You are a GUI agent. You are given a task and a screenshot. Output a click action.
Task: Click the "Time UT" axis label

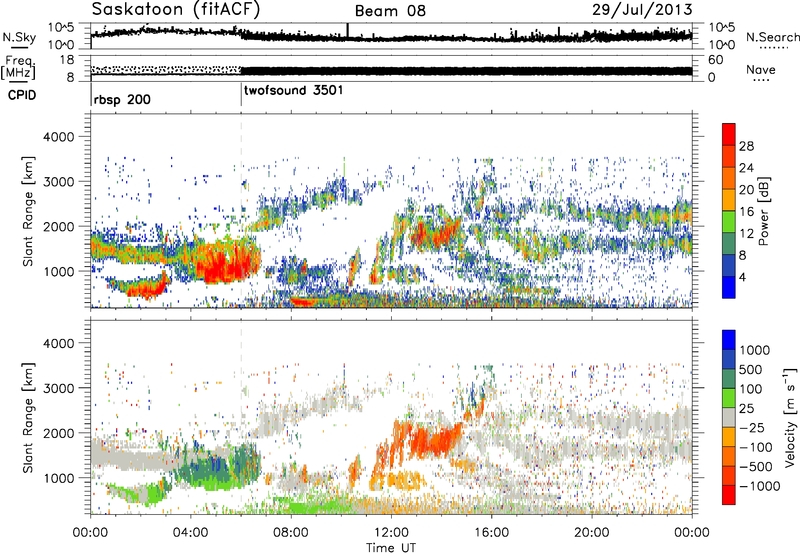click(391, 548)
